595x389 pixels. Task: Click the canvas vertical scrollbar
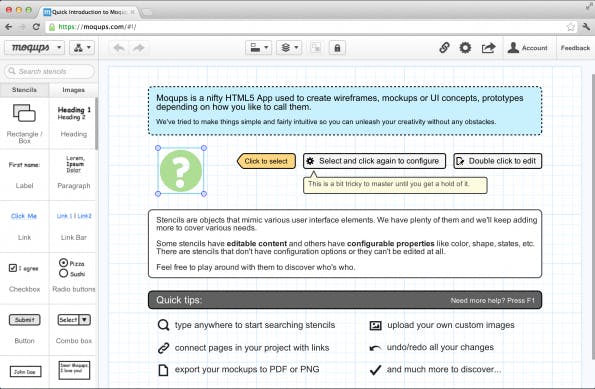(593, 216)
